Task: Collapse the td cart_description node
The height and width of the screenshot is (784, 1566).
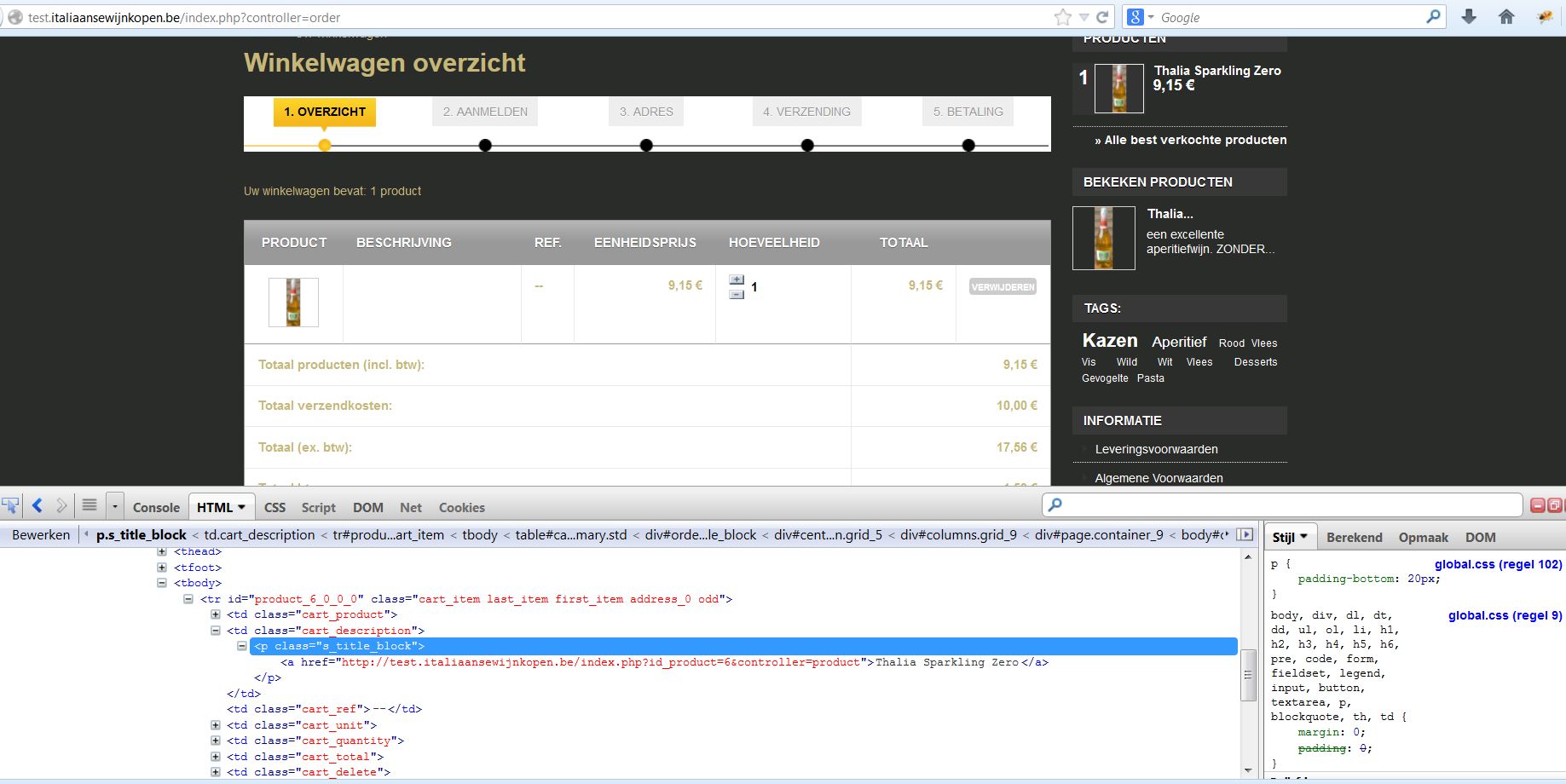Action: tap(216, 631)
